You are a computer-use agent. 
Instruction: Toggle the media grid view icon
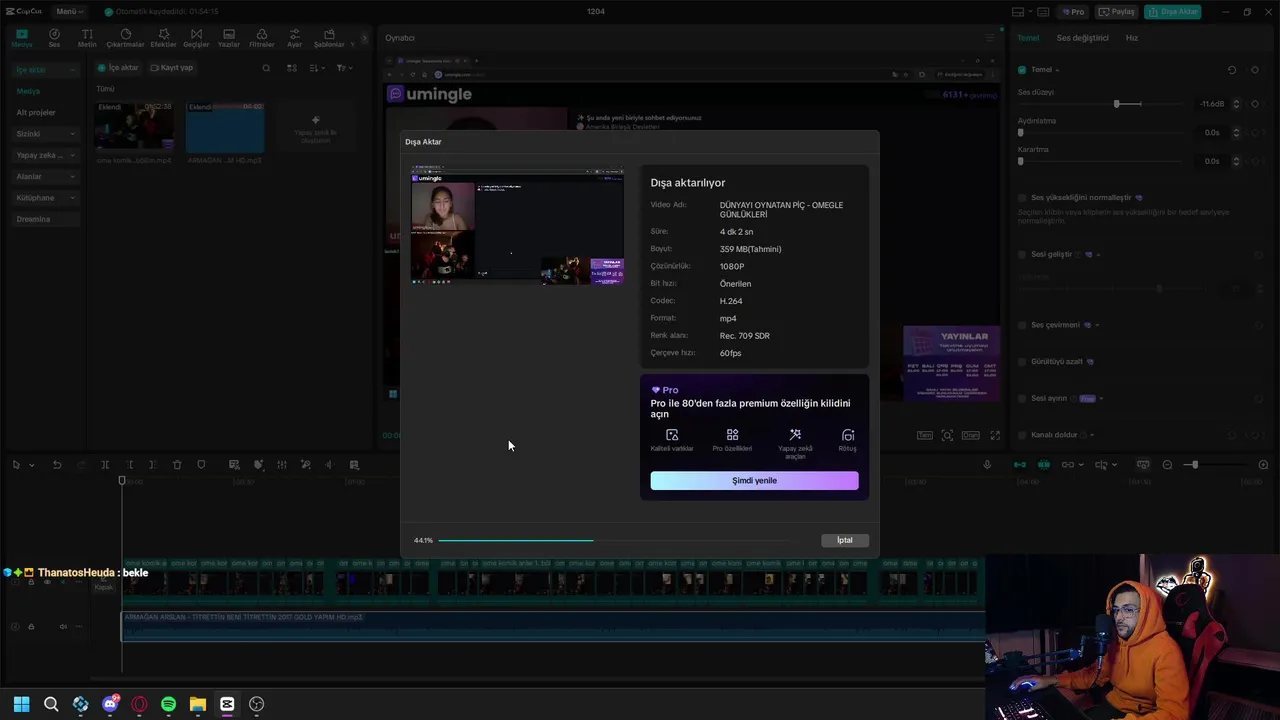[x=292, y=68]
